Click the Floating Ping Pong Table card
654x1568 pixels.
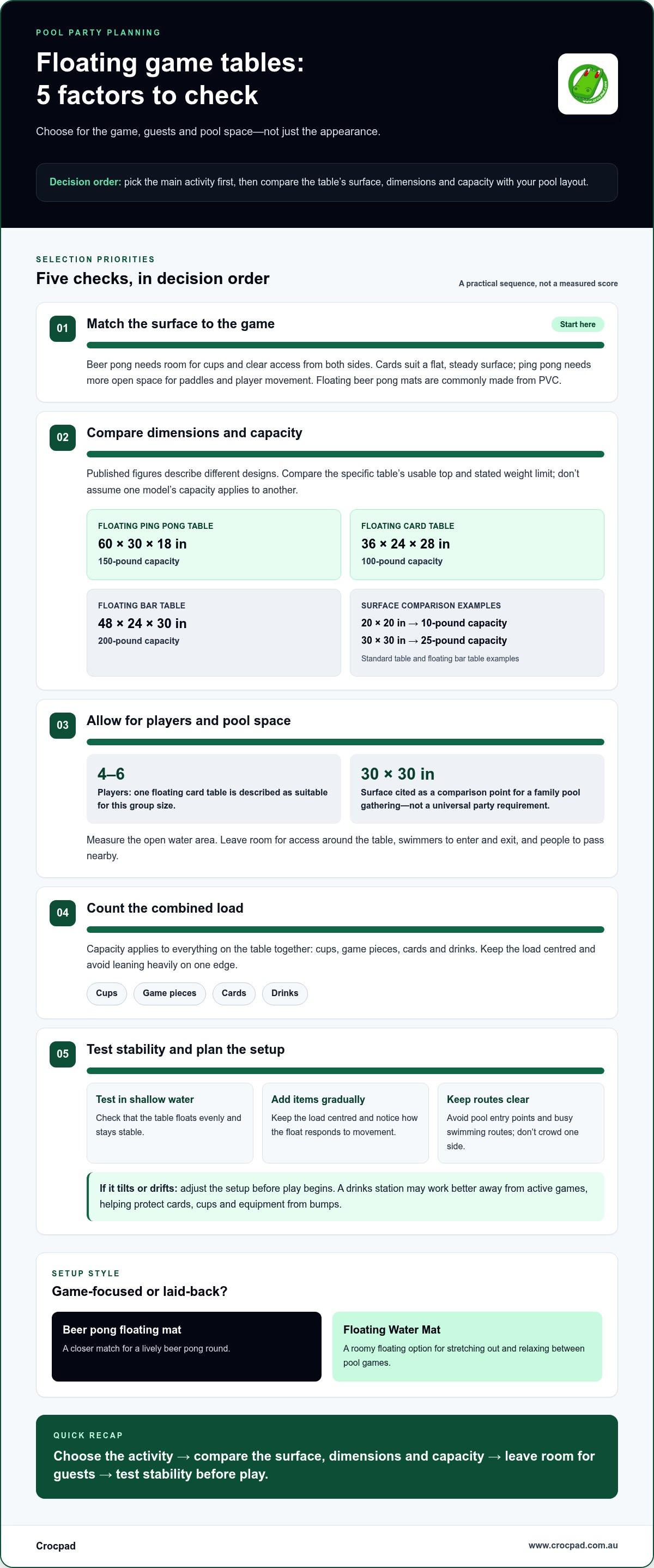214,545
